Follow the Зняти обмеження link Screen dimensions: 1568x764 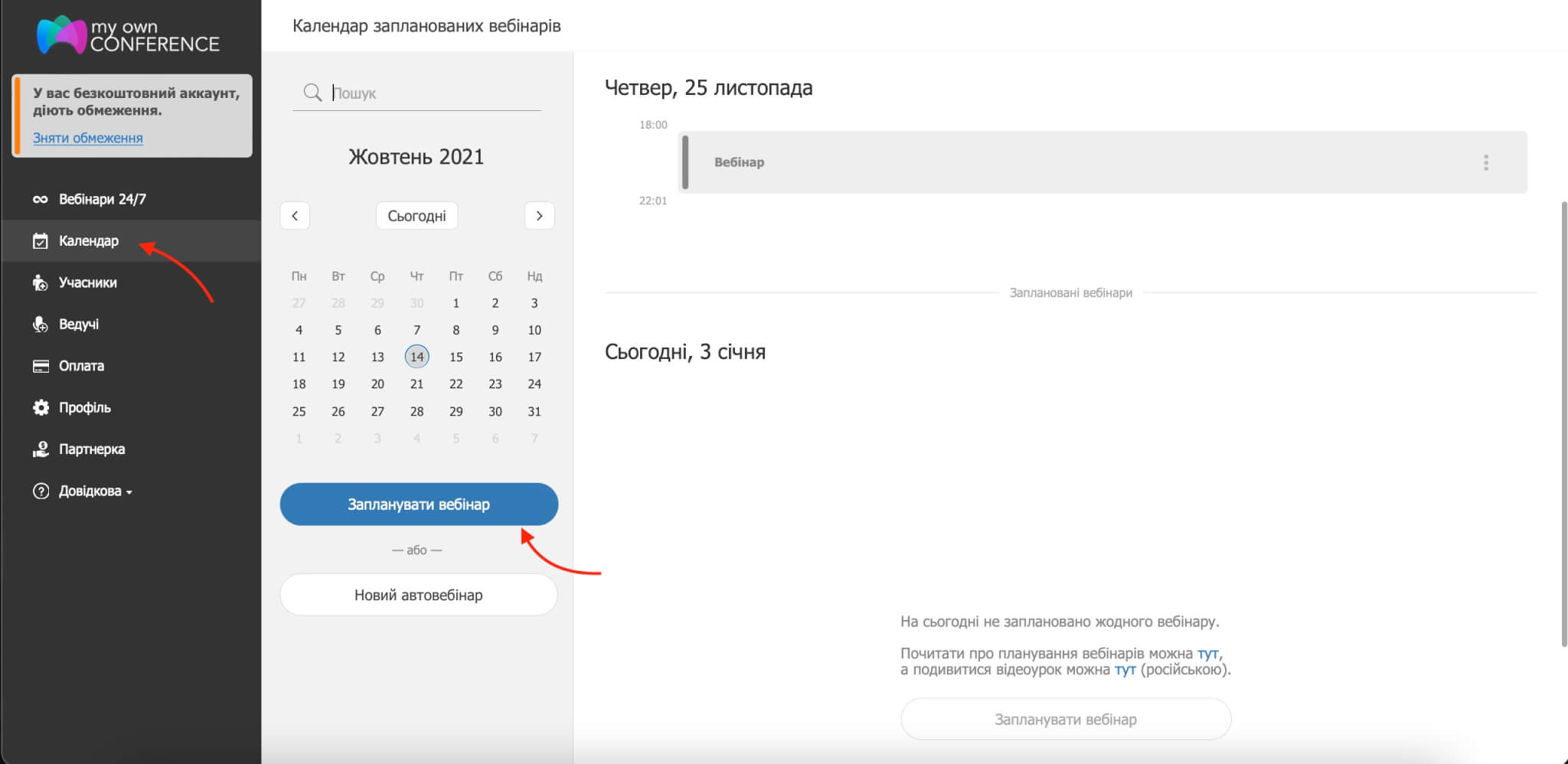(x=87, y=138)
